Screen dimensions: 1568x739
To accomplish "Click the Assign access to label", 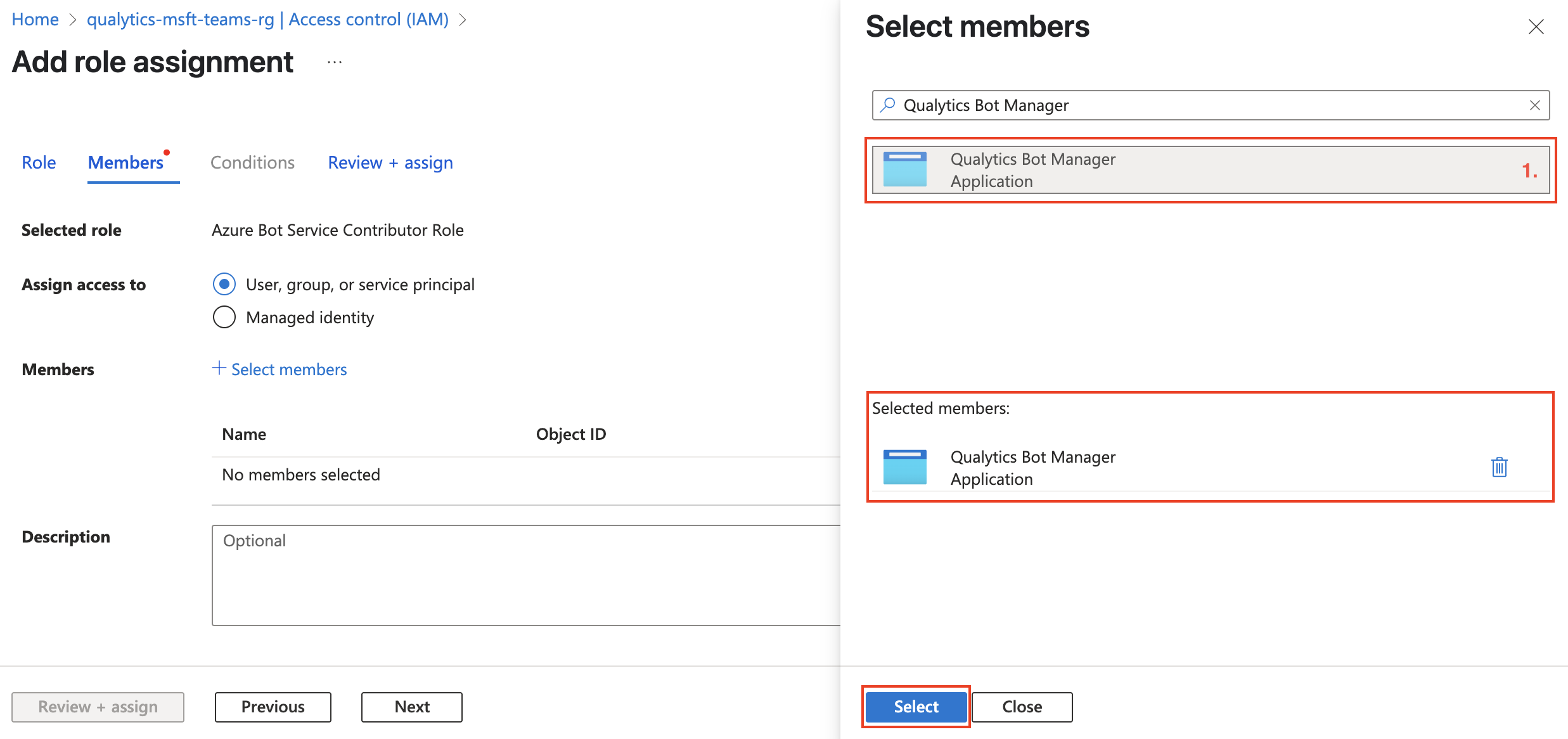I will (84, 285).
